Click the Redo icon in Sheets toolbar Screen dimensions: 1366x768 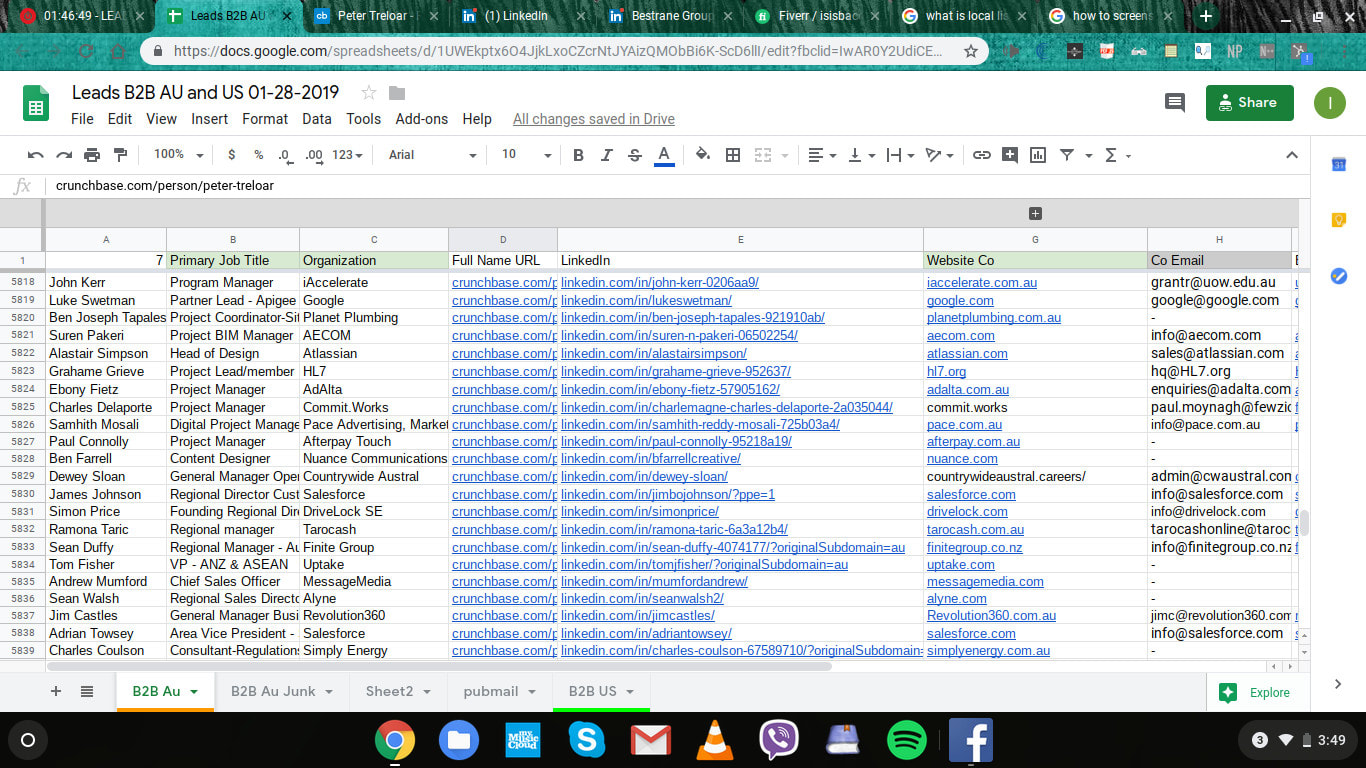(x=64, y=155)
